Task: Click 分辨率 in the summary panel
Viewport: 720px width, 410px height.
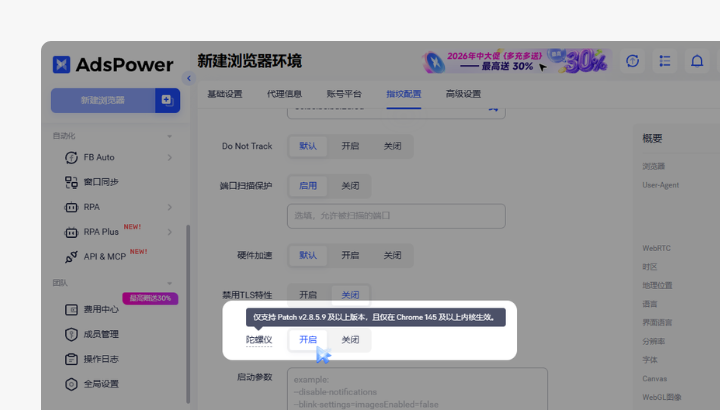Action: [x=653, y=342]
